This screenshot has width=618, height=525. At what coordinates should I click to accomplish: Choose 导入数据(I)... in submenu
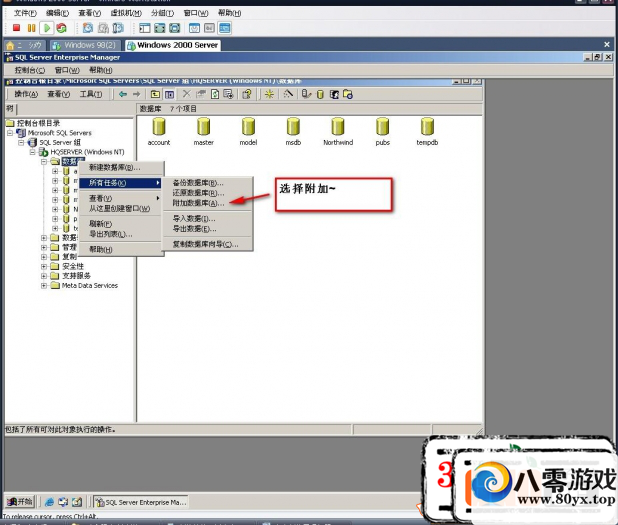207,218
